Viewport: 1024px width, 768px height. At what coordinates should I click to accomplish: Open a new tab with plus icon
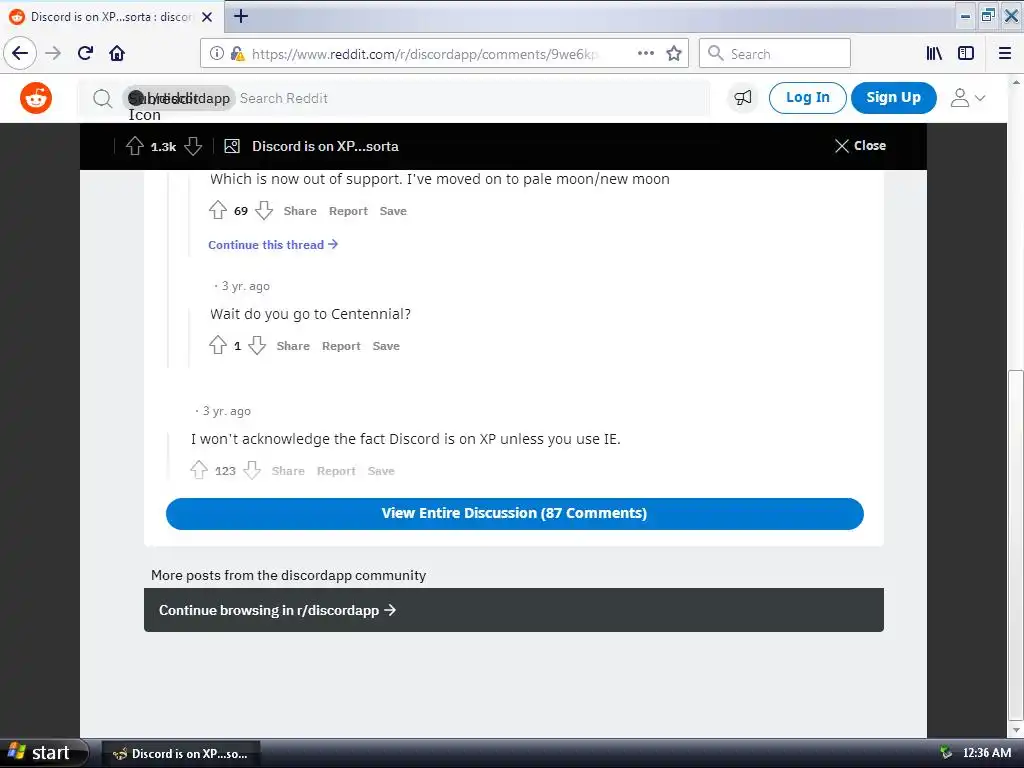240,16
